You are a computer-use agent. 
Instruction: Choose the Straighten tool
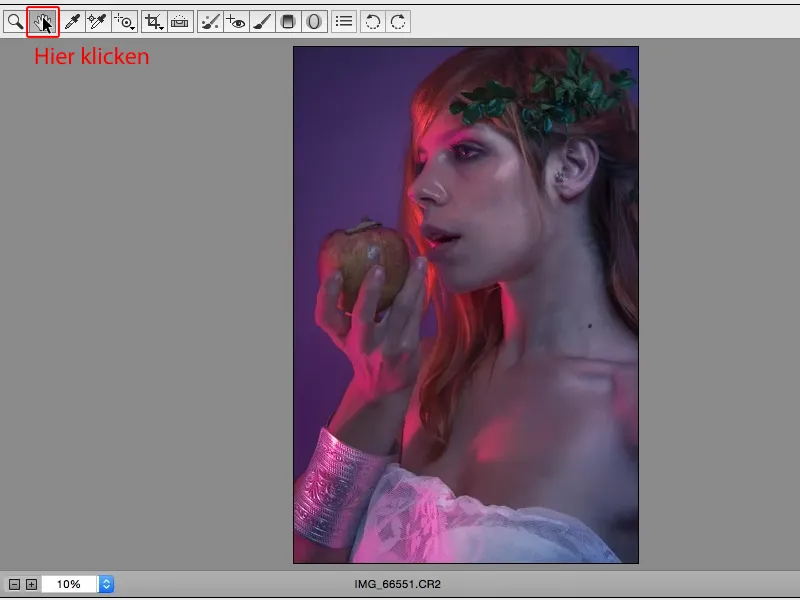point(180,22)
